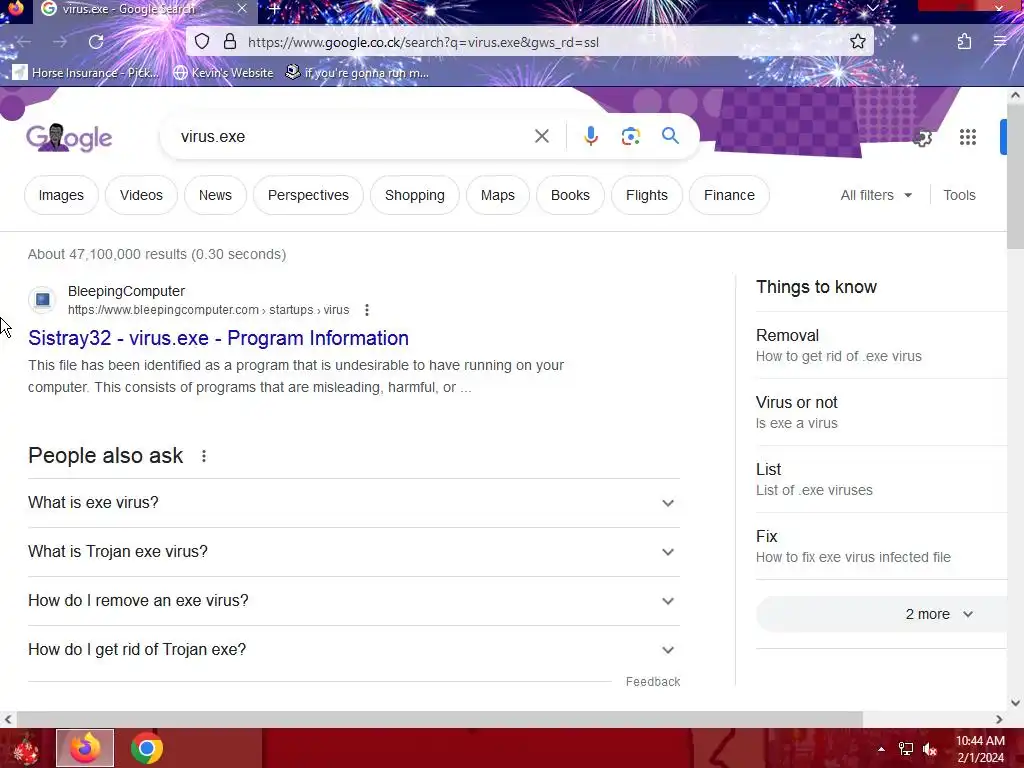
Task: Open the extensions puzzle icon
Action: pyautogui.click(x=964, y=42)
